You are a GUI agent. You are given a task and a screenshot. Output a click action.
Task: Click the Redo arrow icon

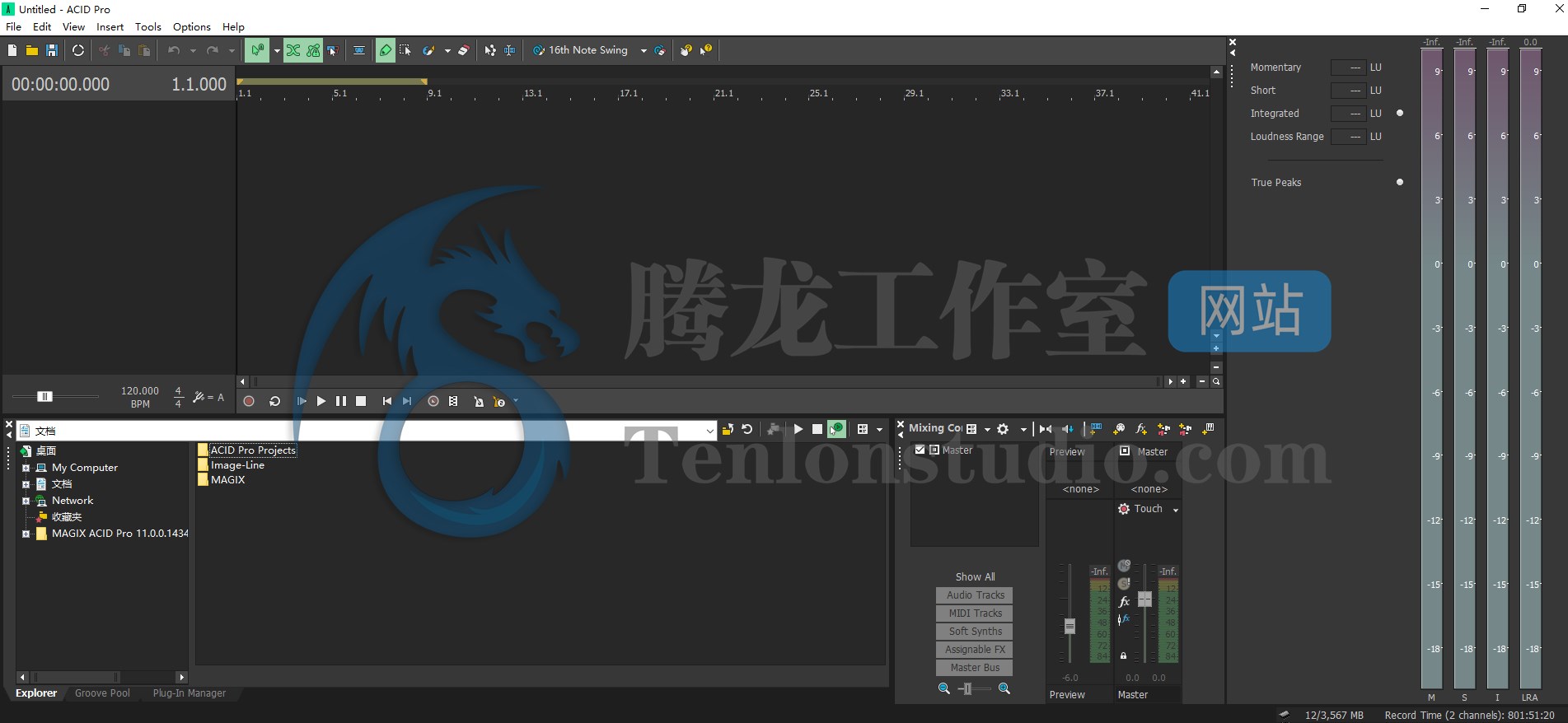pos(213,50)
